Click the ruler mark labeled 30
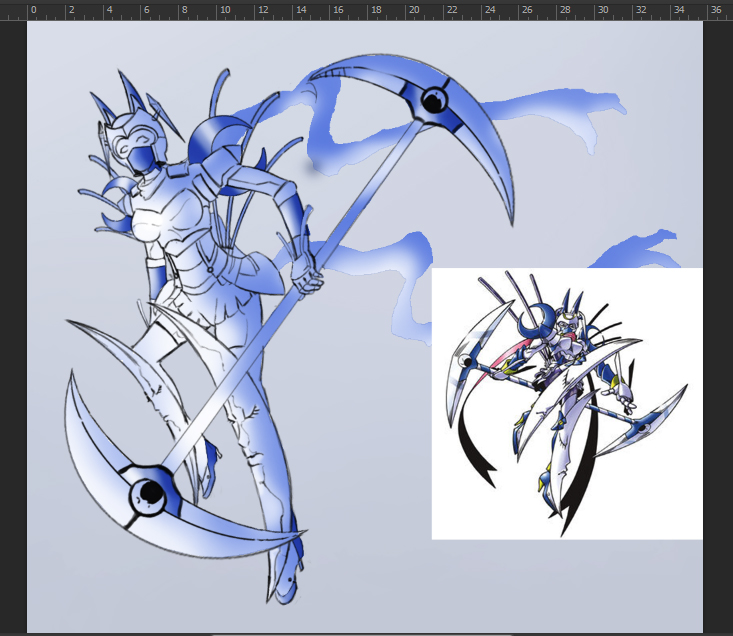733x636 pixels. pyautogui.click(x=603, y=10)
